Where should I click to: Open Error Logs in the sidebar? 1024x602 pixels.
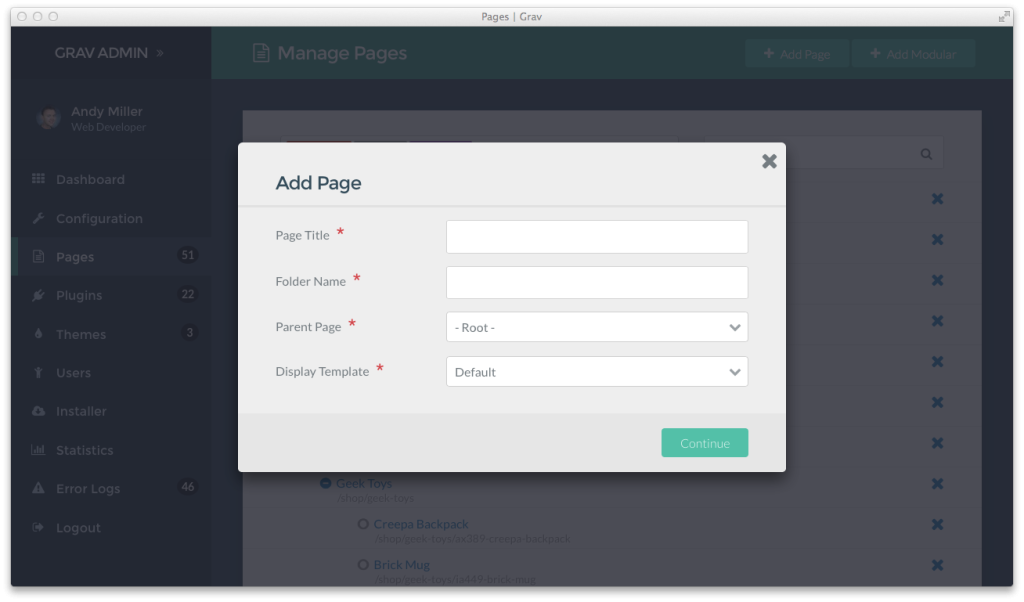(x=88, y=489)
